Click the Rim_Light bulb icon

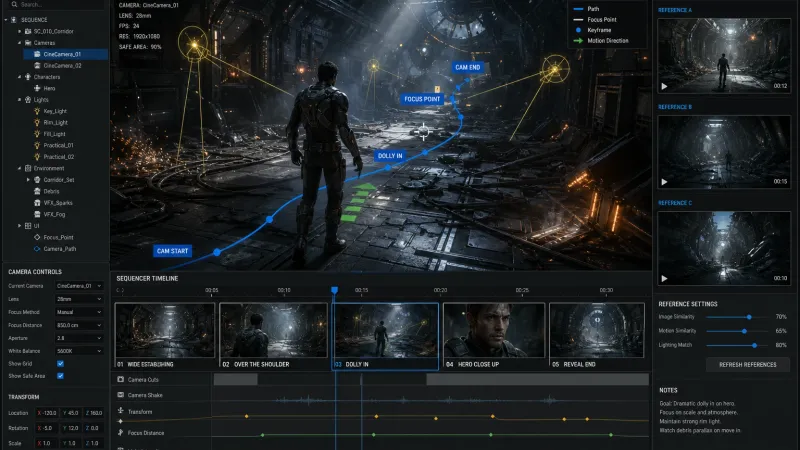click(x=37, y=122)
